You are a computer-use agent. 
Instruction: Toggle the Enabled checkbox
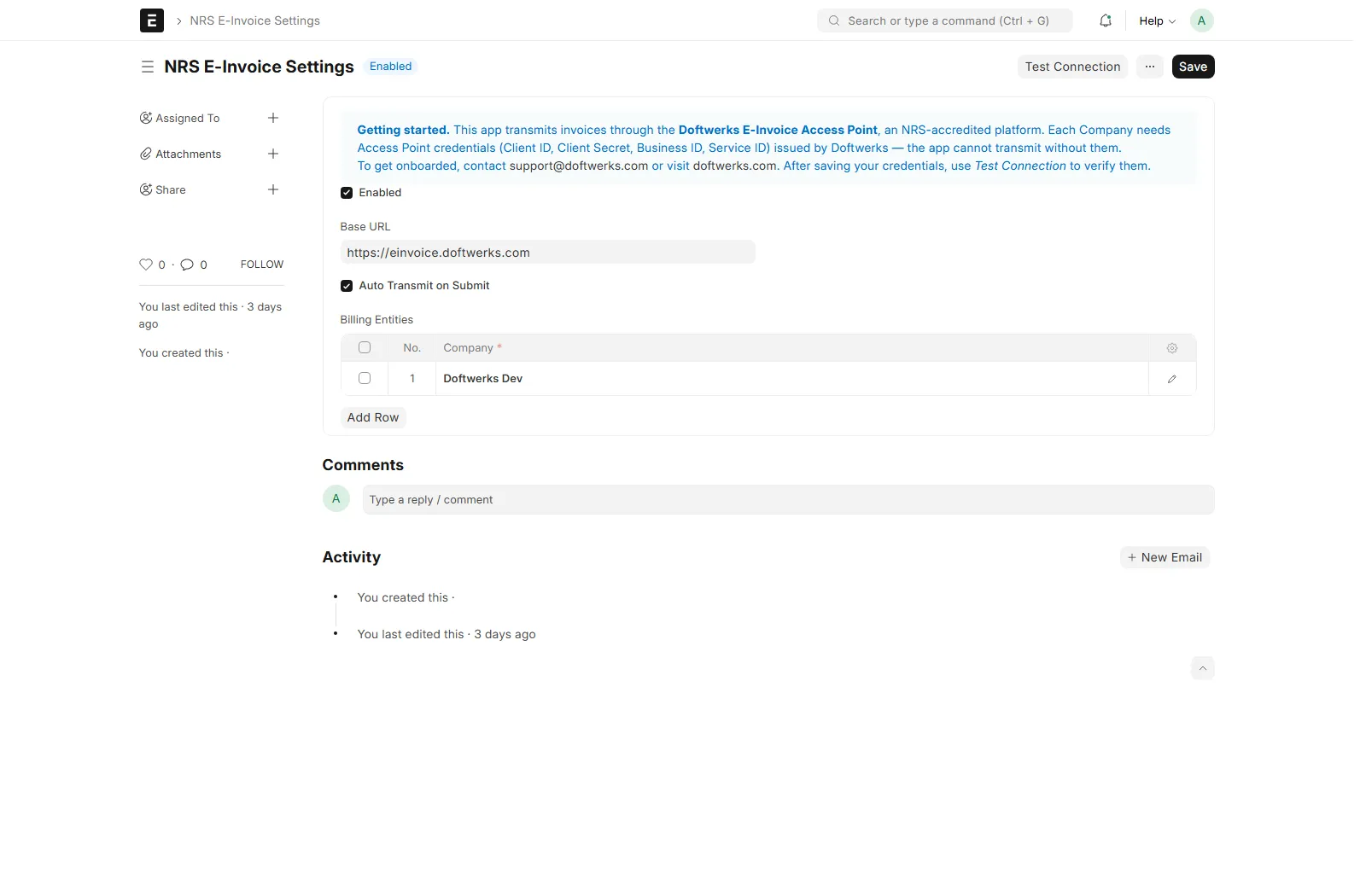[347, 193]
